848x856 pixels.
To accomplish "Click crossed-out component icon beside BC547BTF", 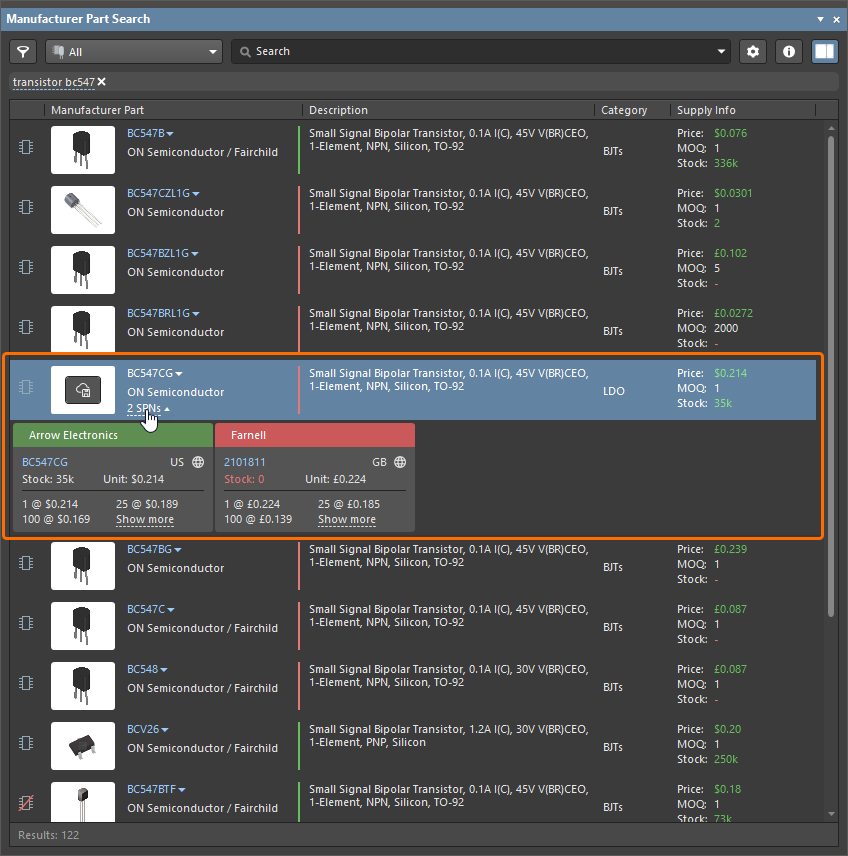I will point(27,803).
